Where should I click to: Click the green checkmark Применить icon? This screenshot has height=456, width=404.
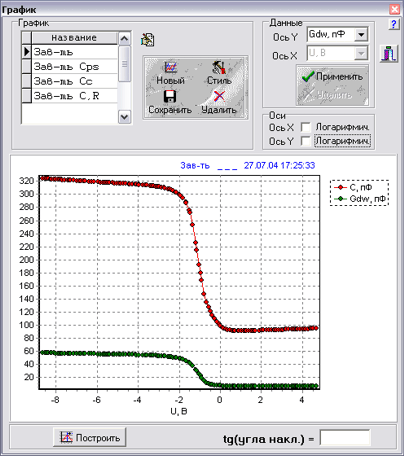308,76
